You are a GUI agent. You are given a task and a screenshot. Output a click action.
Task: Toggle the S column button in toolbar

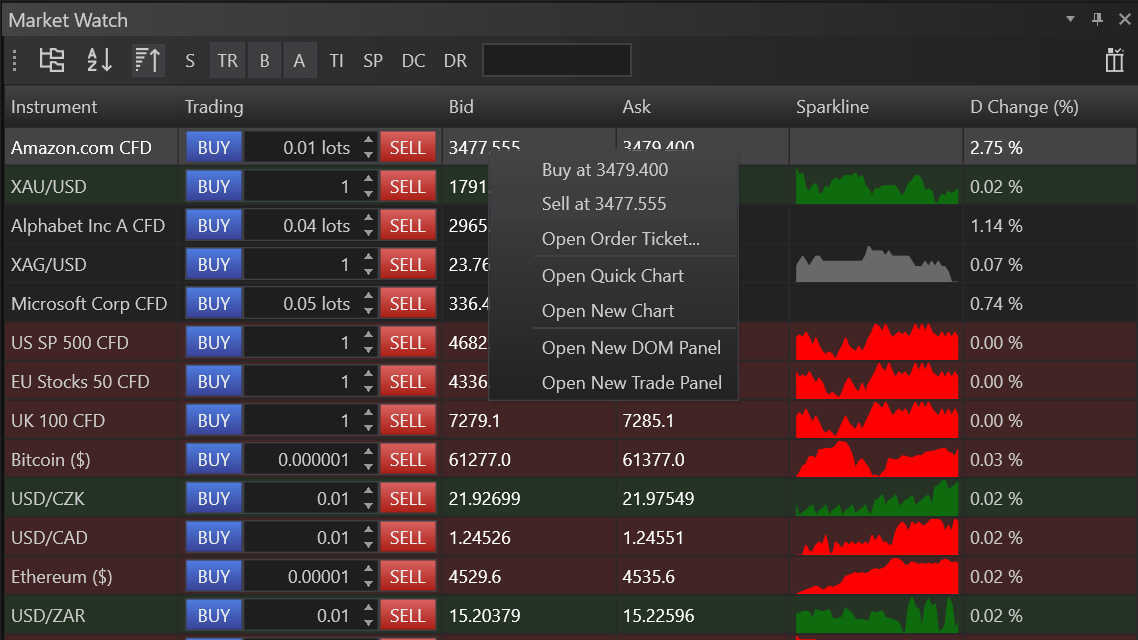[190, 60]
